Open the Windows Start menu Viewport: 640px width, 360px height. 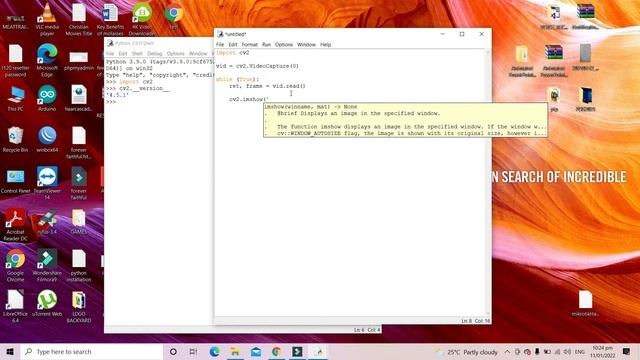point(10,351)
